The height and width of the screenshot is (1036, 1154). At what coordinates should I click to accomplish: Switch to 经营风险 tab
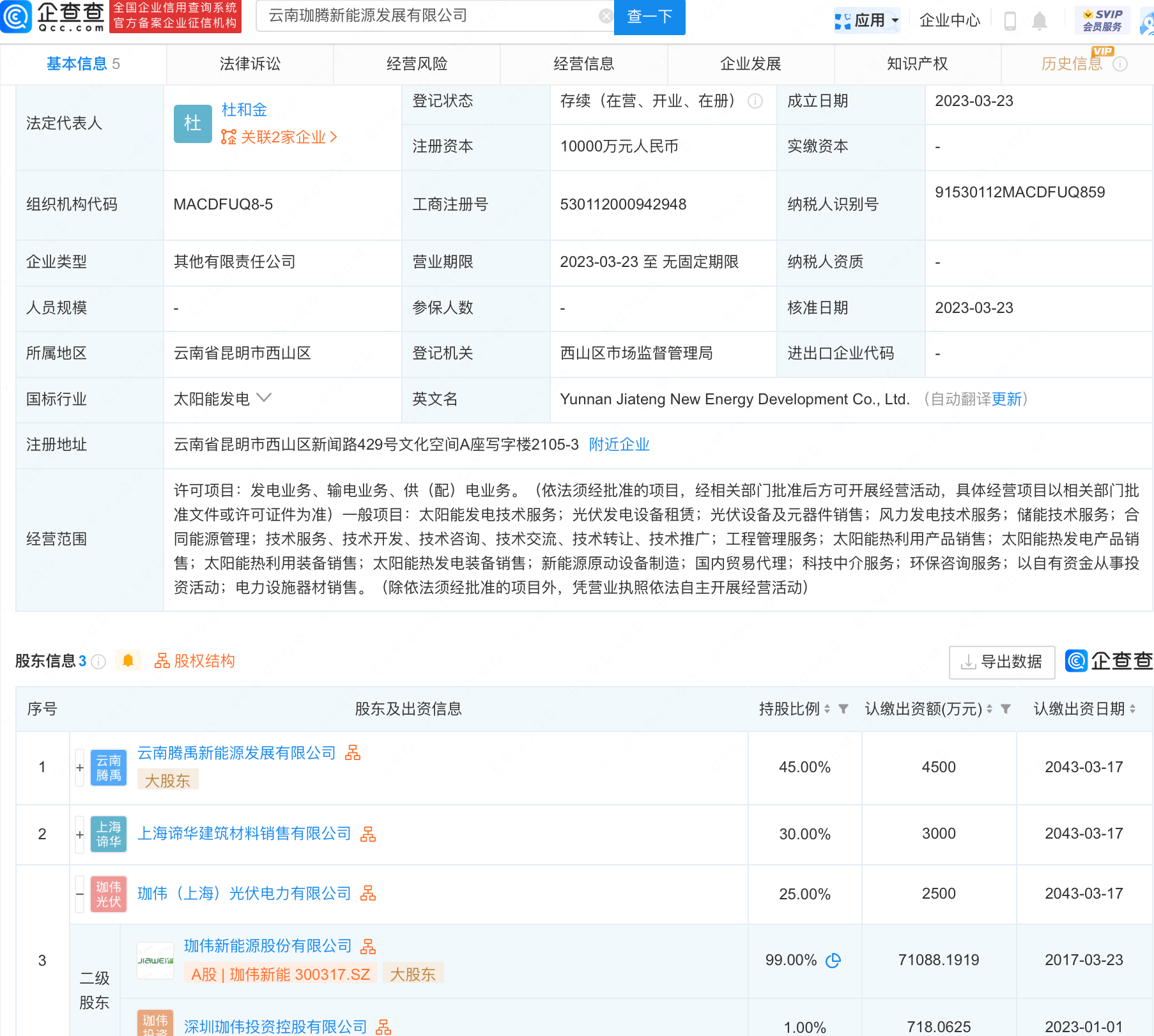pos(417,64)
